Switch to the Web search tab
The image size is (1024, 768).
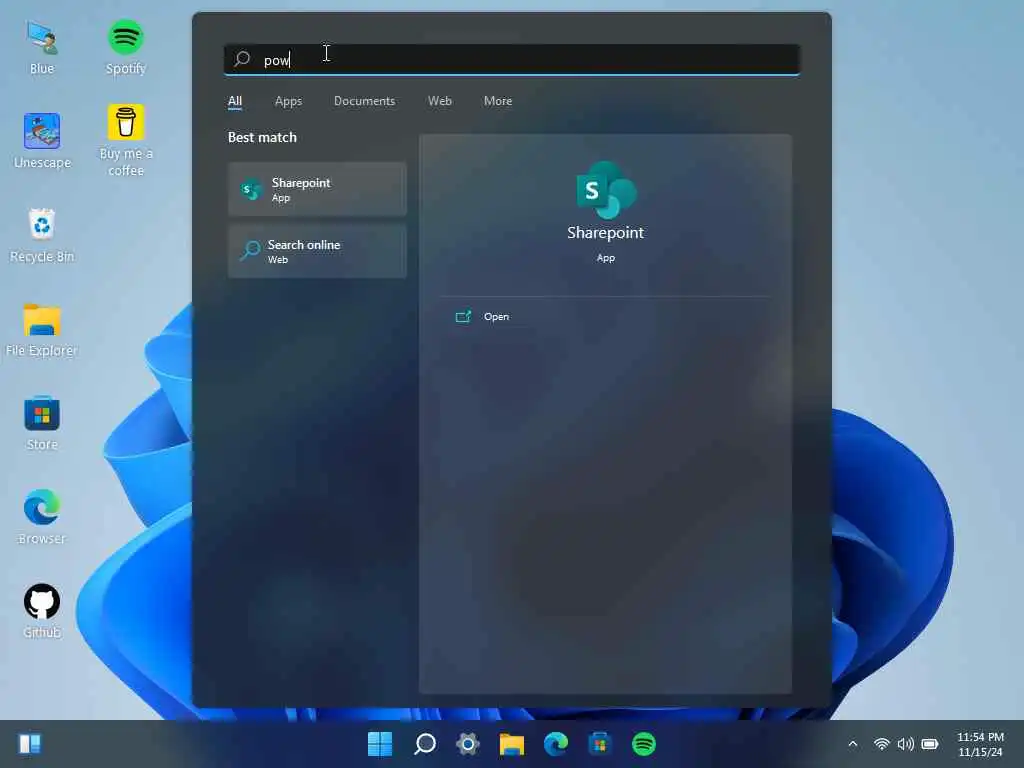point(440,101)
